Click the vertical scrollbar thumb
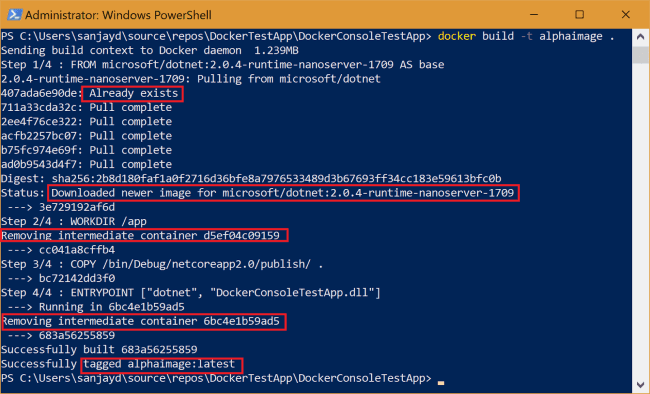 tap(640, 54)
